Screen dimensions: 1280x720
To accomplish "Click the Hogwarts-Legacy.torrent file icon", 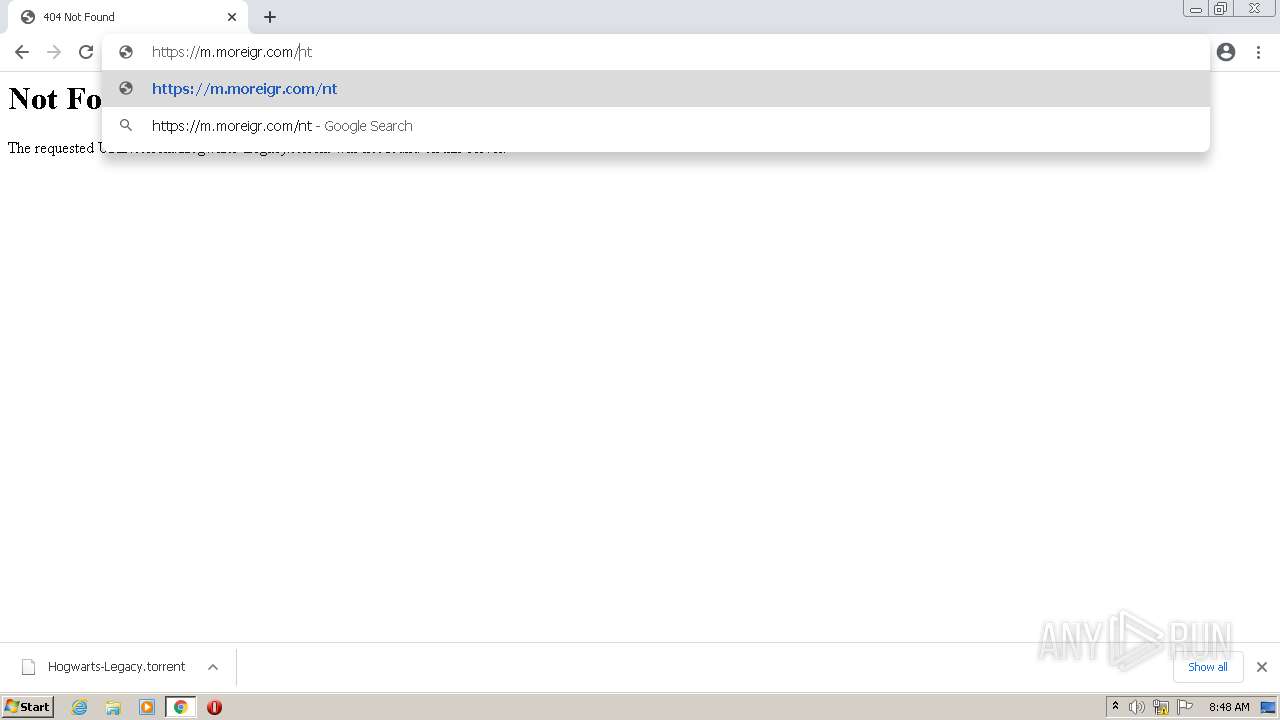I will (28, 667).
